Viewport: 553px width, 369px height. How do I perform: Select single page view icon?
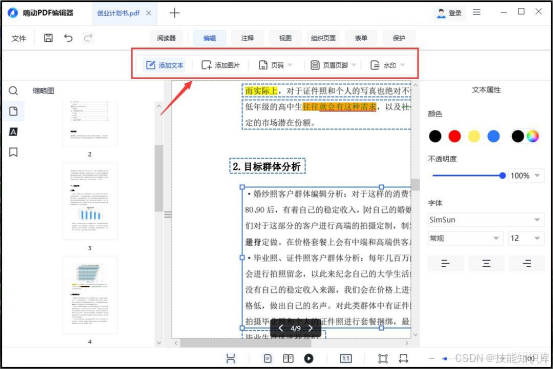[268, 359]
